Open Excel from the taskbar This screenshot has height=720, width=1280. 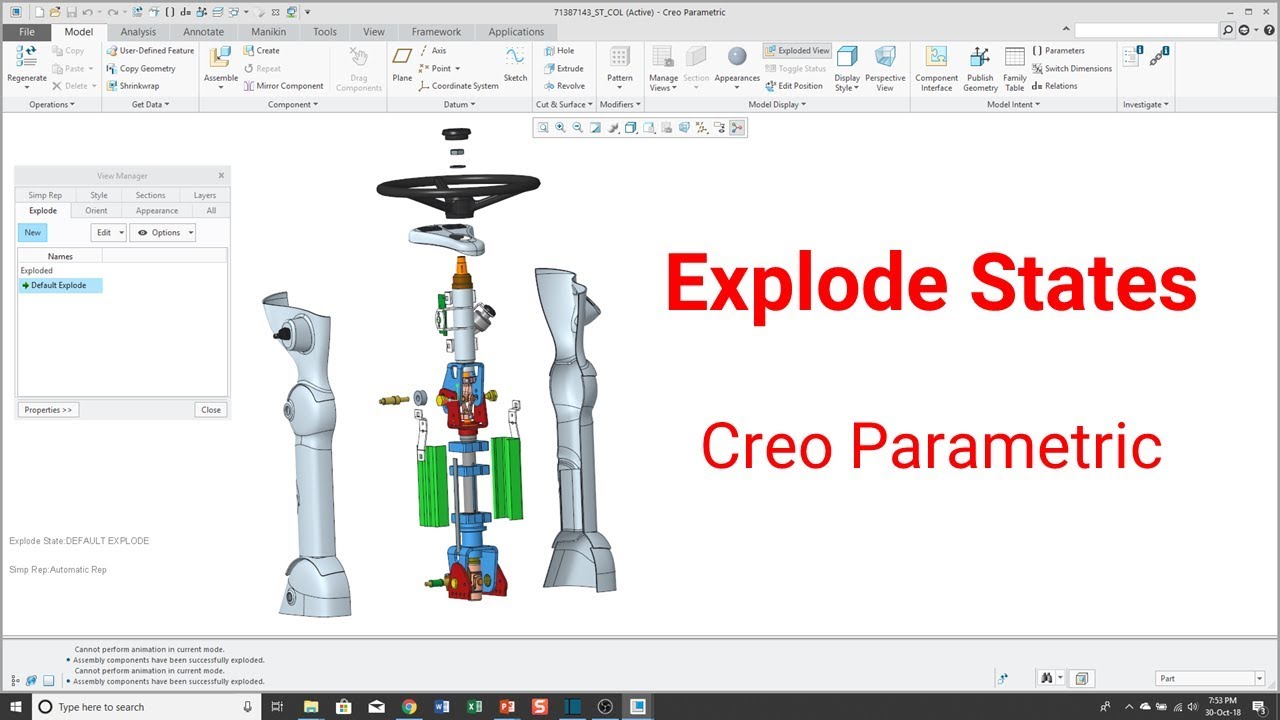tap(475, 707)
